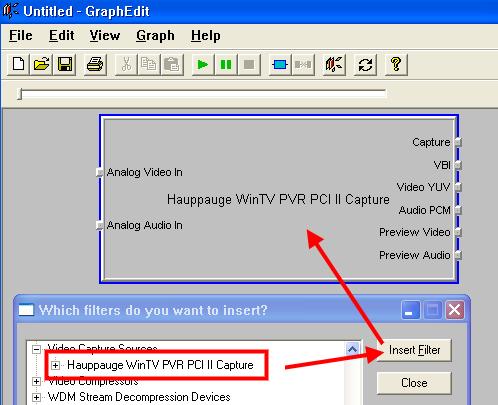Viewport: 498px width, 405px height.
Task: Save the graph using floppy icon
Action: tap(65, 64)
